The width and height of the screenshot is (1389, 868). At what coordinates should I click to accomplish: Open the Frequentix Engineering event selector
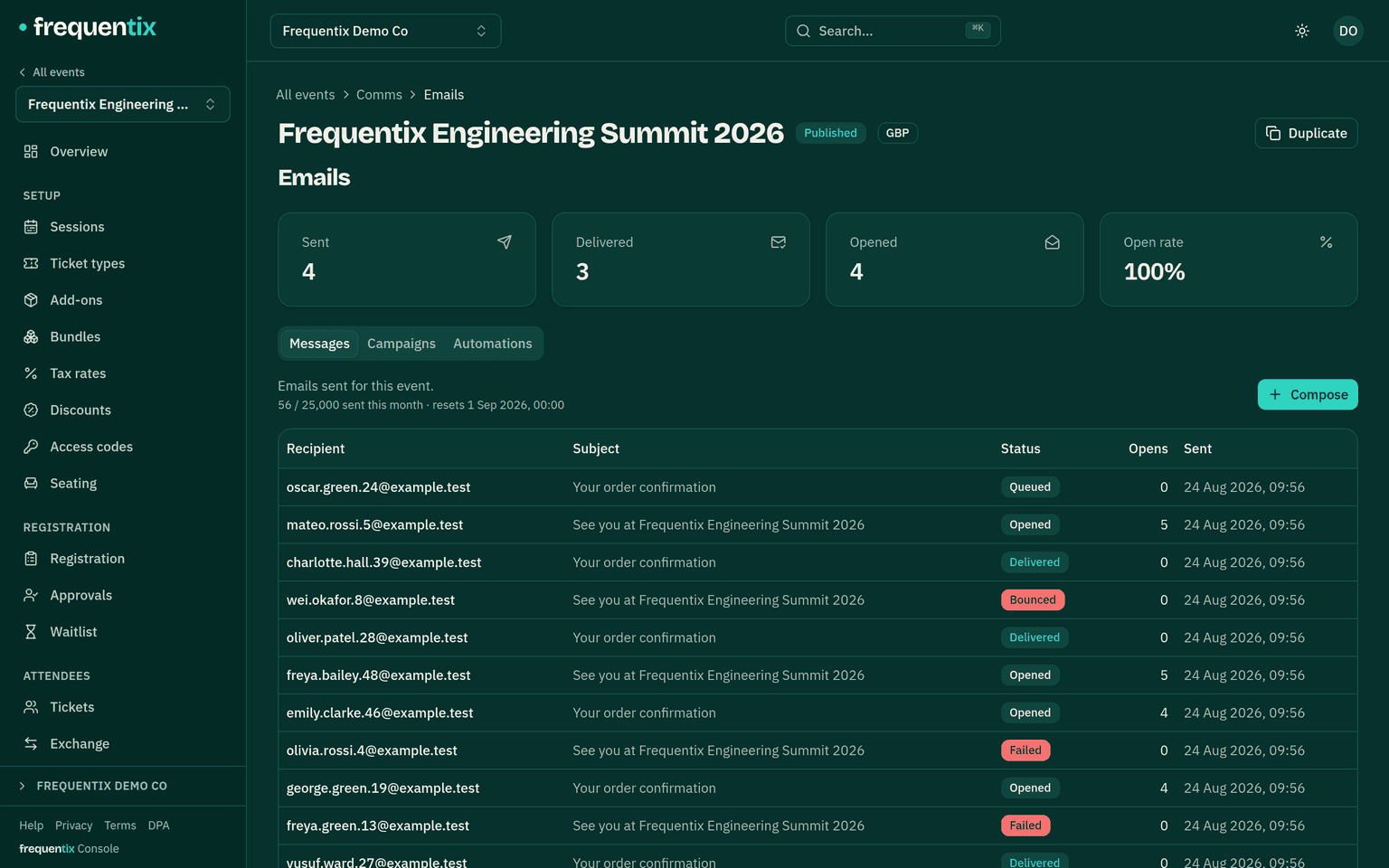point(123,104)
